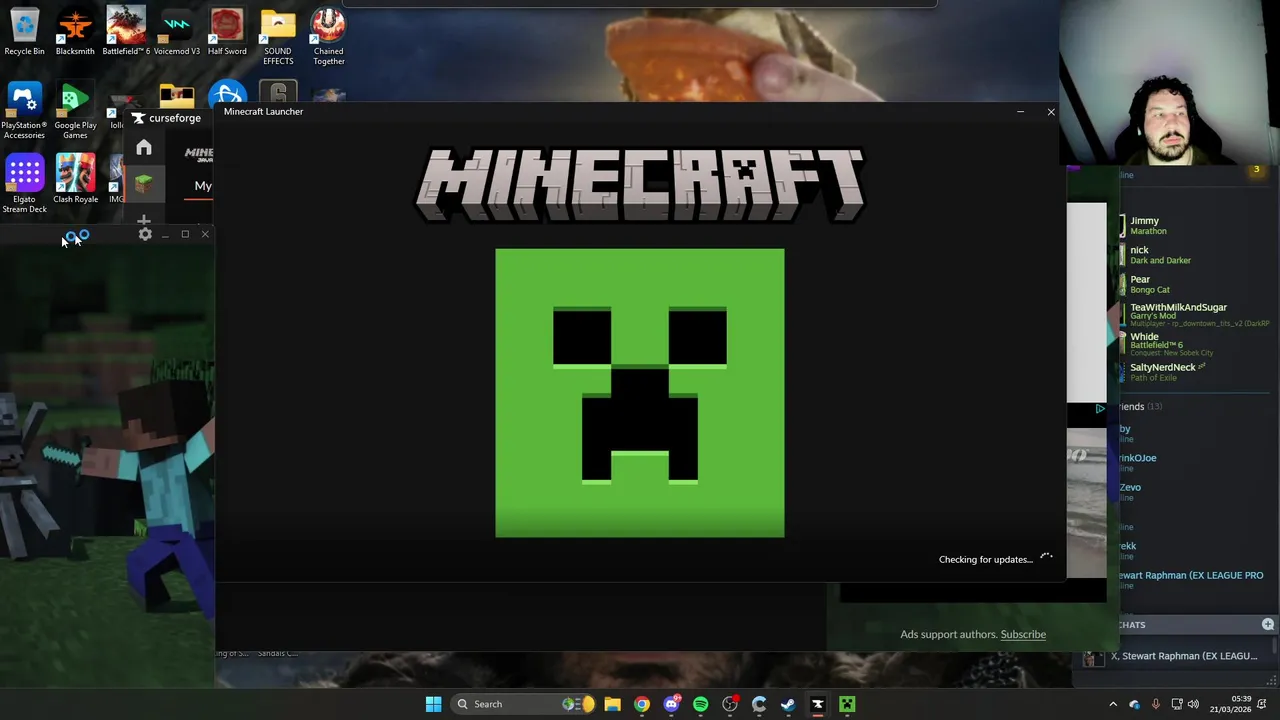Click the Creeper face splash image
The image size is (1280, 720).
click(x=640, y=393)
